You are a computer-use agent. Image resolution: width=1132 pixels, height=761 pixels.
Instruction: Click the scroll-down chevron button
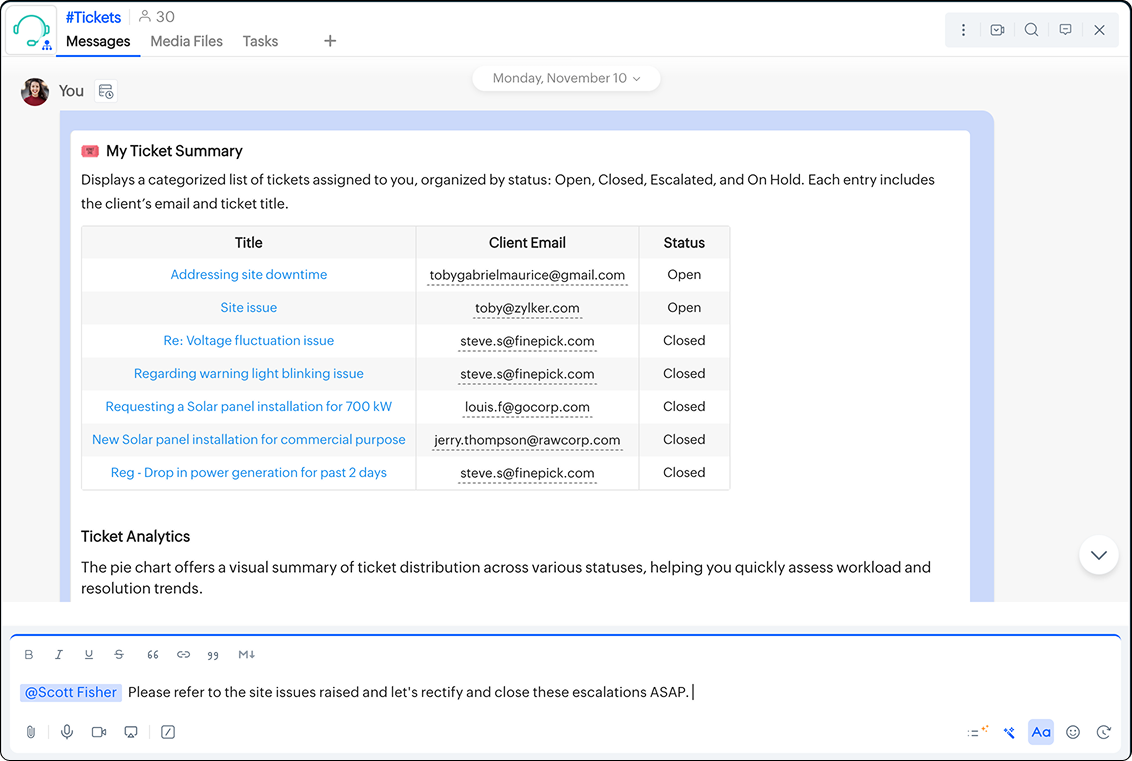(x=1098, y=555)
